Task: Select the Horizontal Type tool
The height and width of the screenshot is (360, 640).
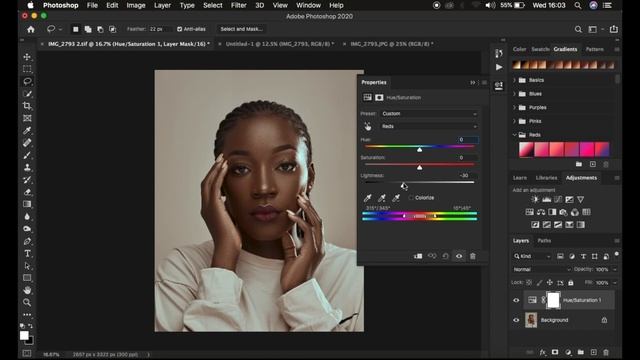Action: [x=27, y=253]
